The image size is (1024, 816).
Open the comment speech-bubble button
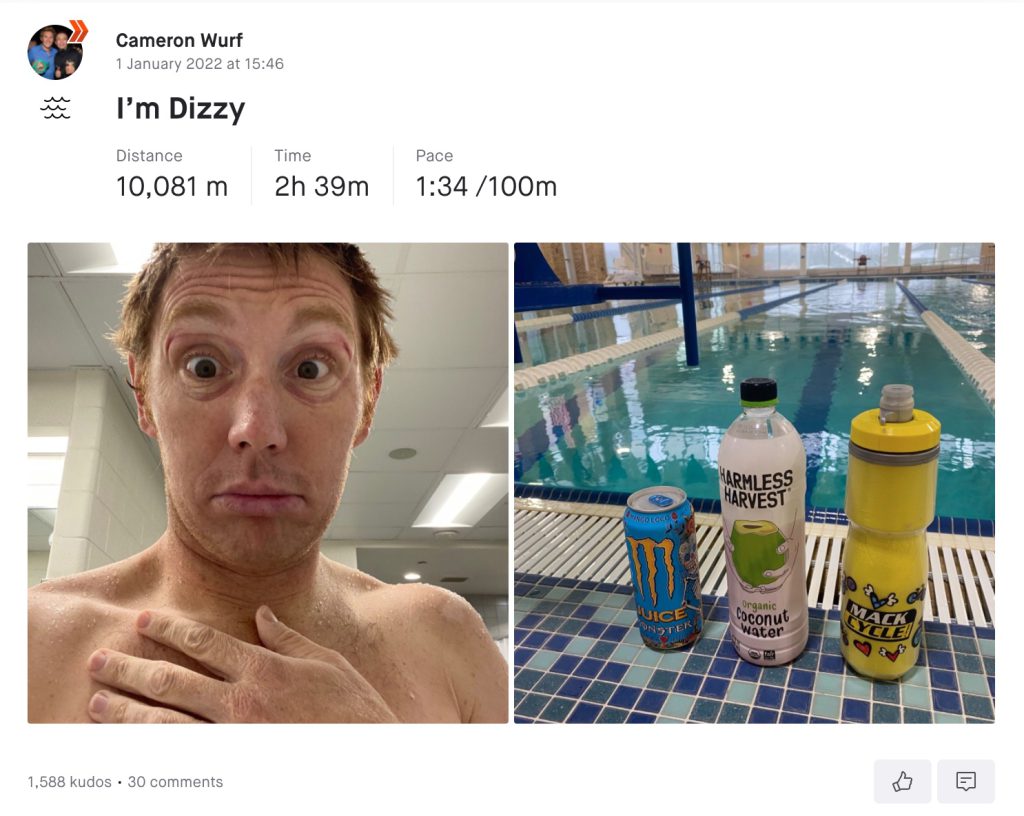click(966, 781)
